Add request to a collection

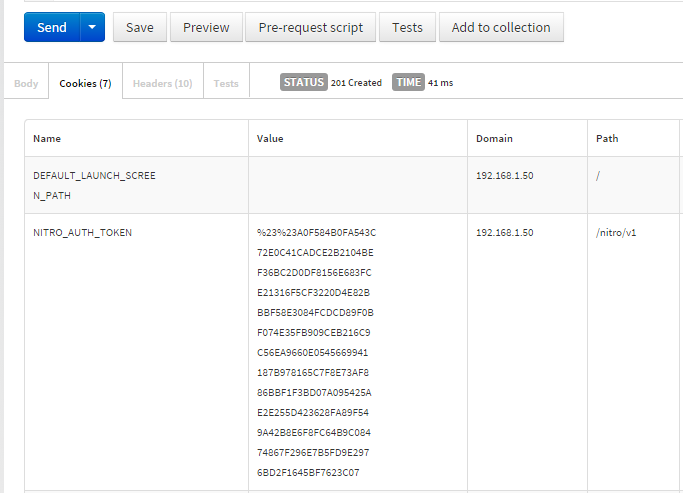(501, 27)
